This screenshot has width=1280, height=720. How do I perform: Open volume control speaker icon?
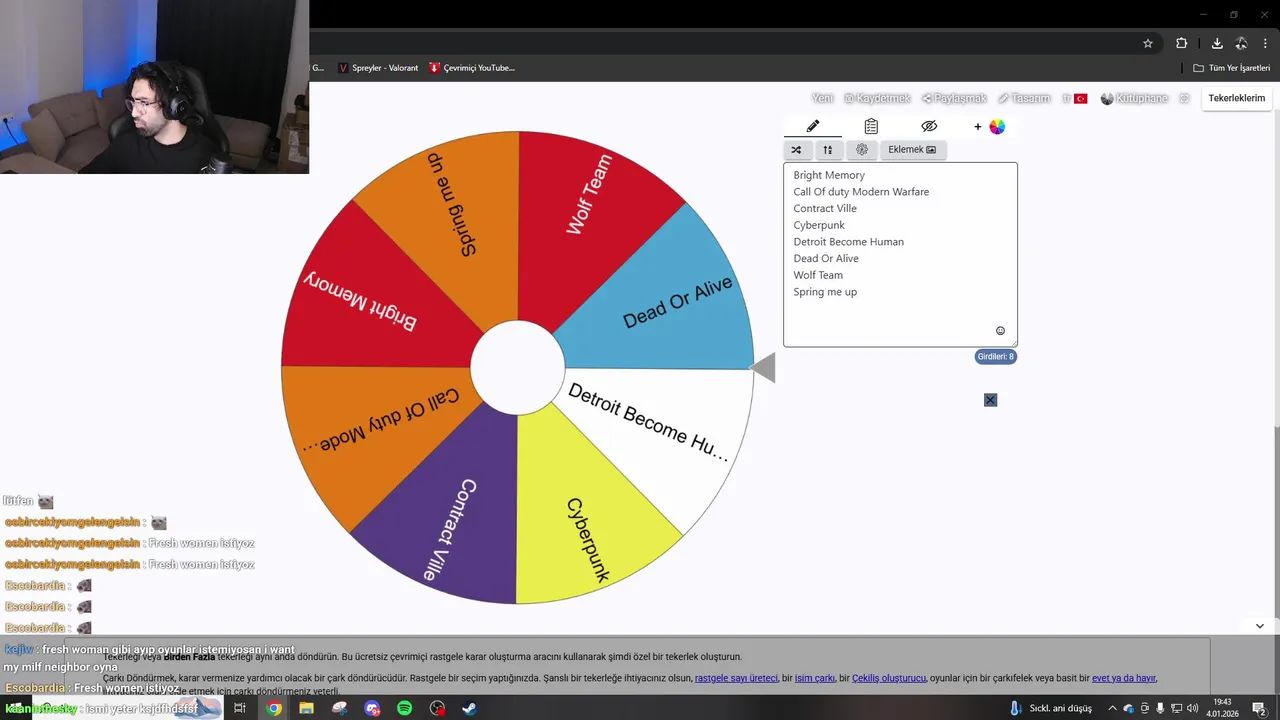(1192, 708)
